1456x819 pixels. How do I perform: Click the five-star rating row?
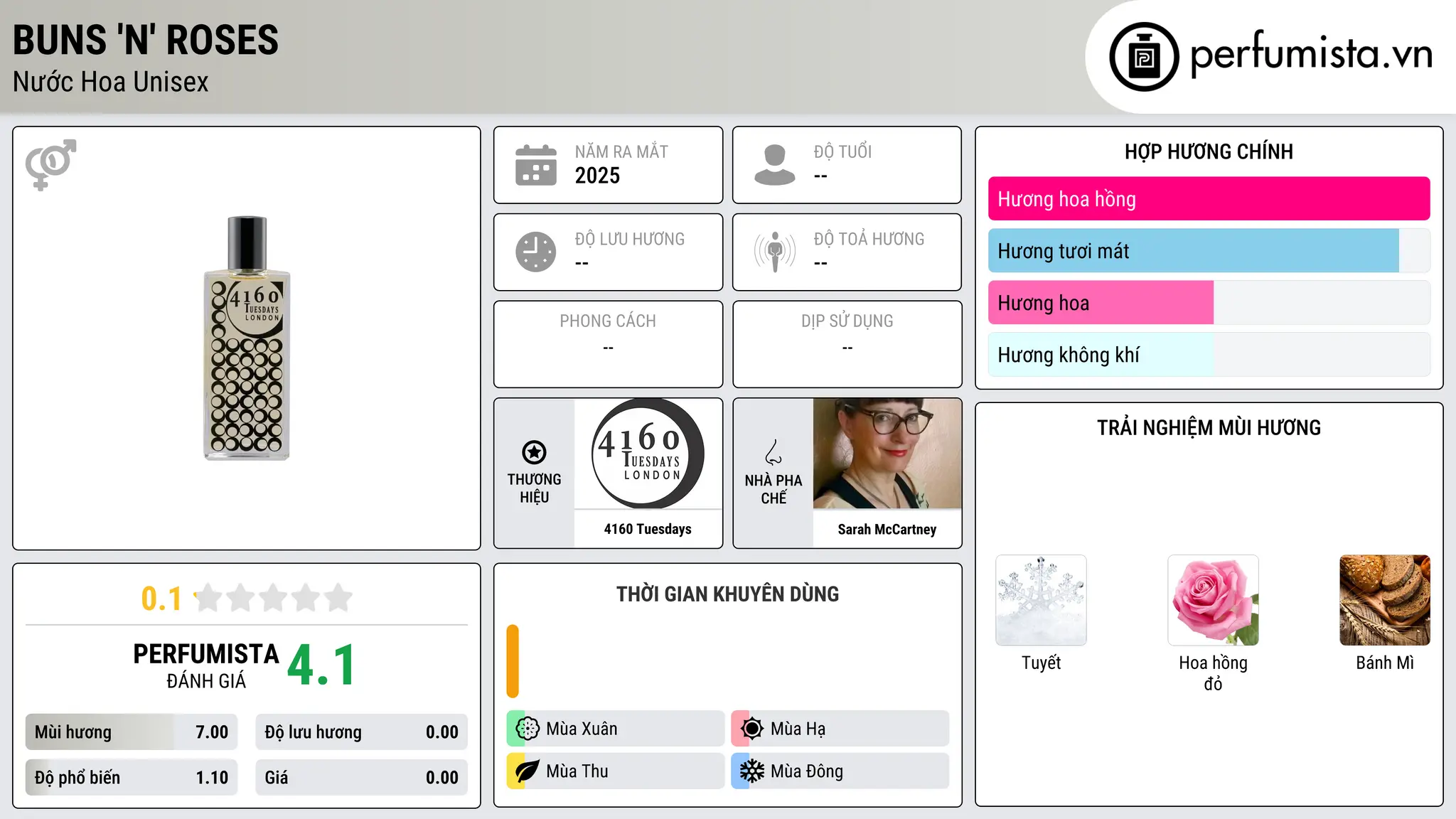pos(274,598)
